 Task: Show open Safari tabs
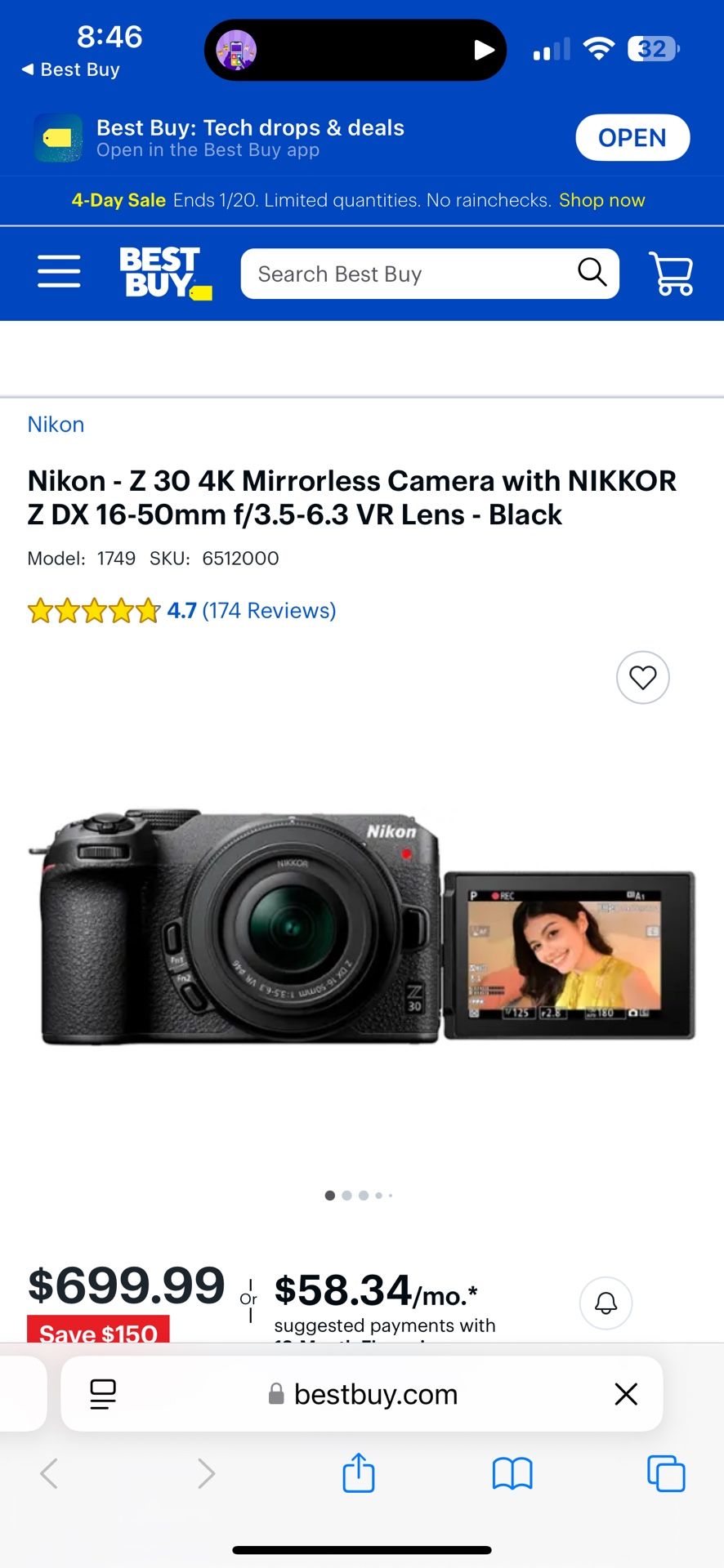pos(666,1473)
